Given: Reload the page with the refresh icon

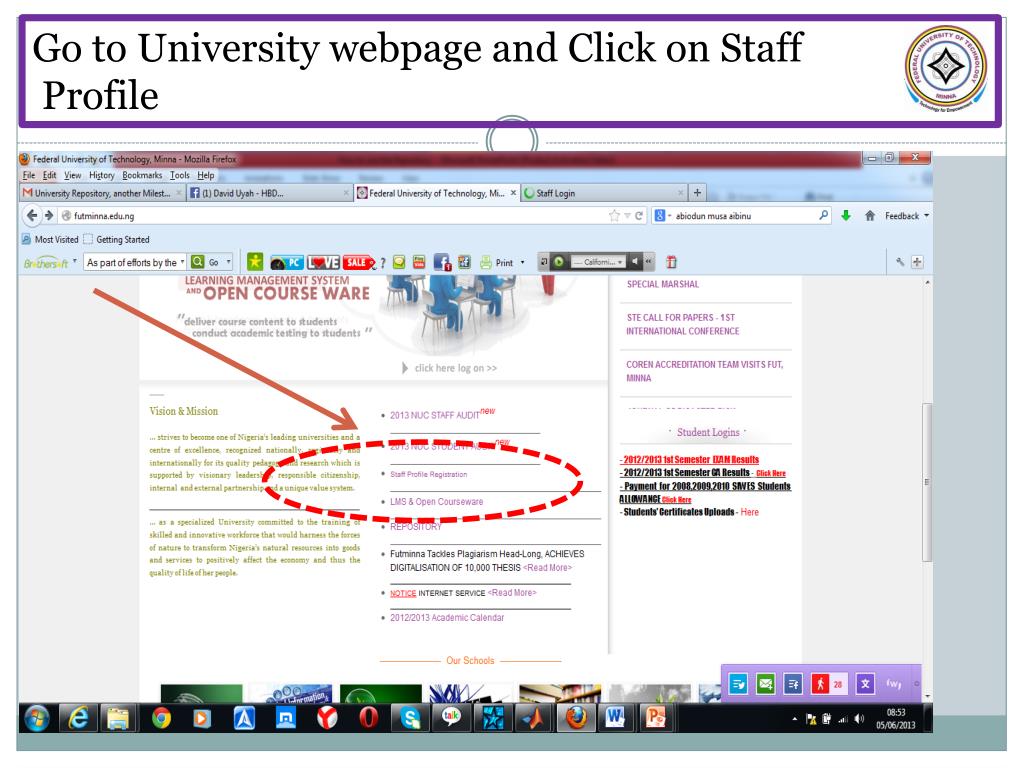Looking at the screenshot, I should (x=639, y=216).
